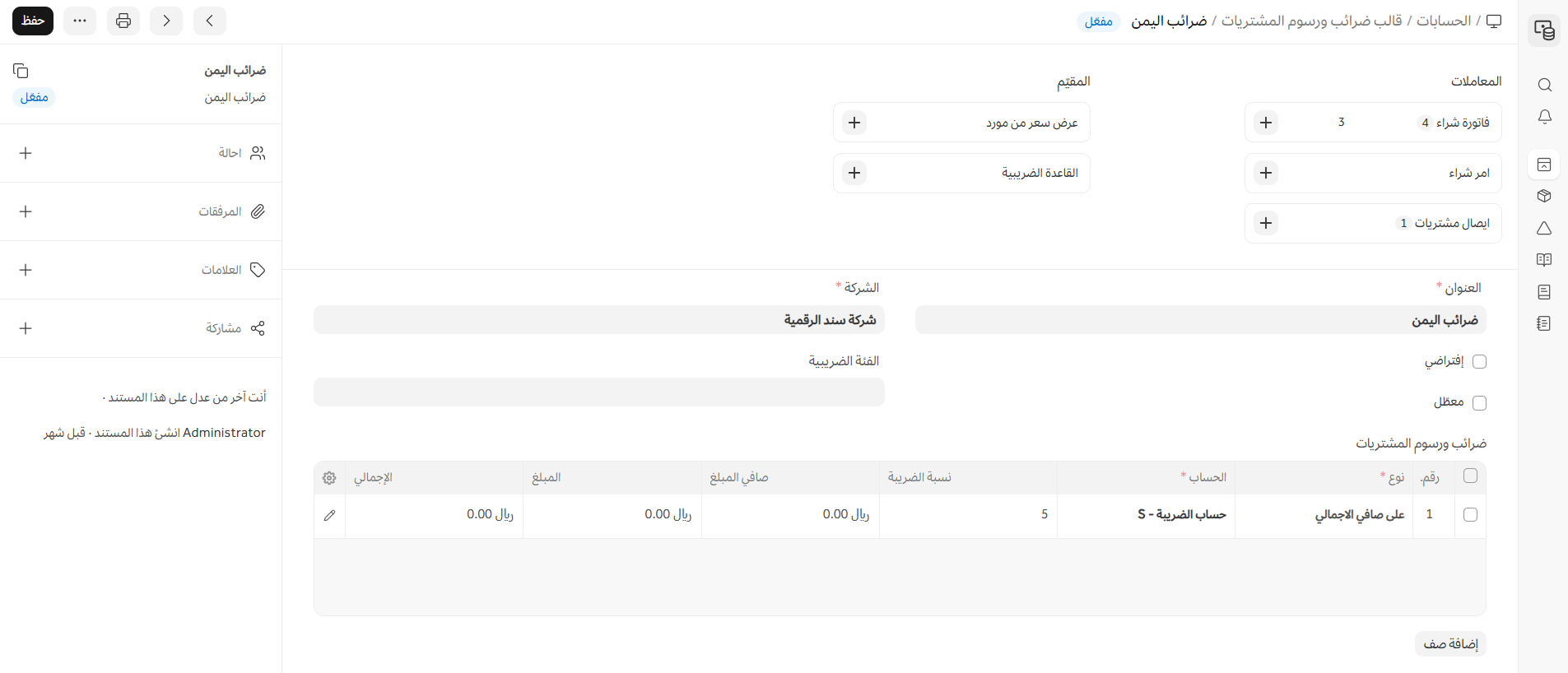Click the حفظ save button
Screen dimensions: 1568x673
(x=33, y=21)
